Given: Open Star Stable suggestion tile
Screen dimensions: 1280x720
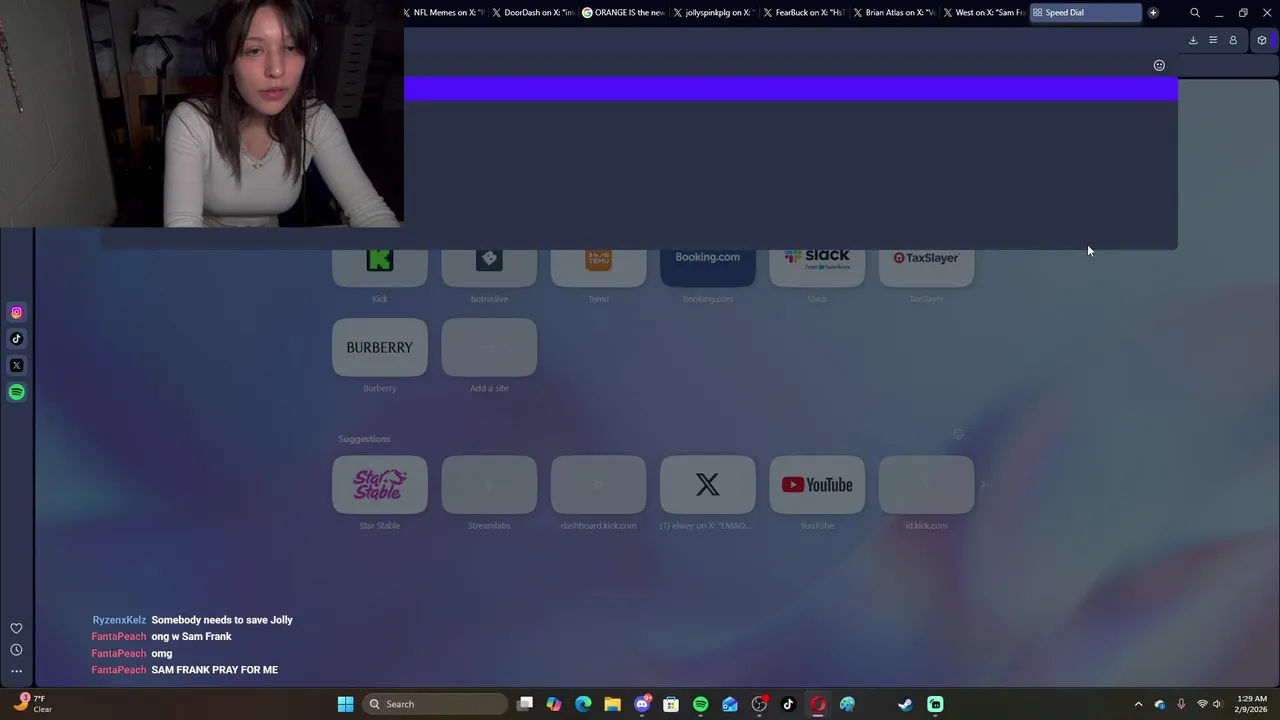Looking at the screenshot, I should 380,485.
